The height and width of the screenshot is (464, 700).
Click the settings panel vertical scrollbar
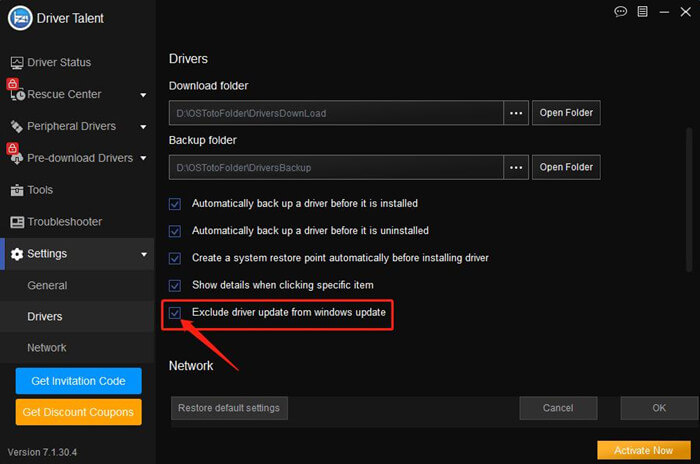689,200
